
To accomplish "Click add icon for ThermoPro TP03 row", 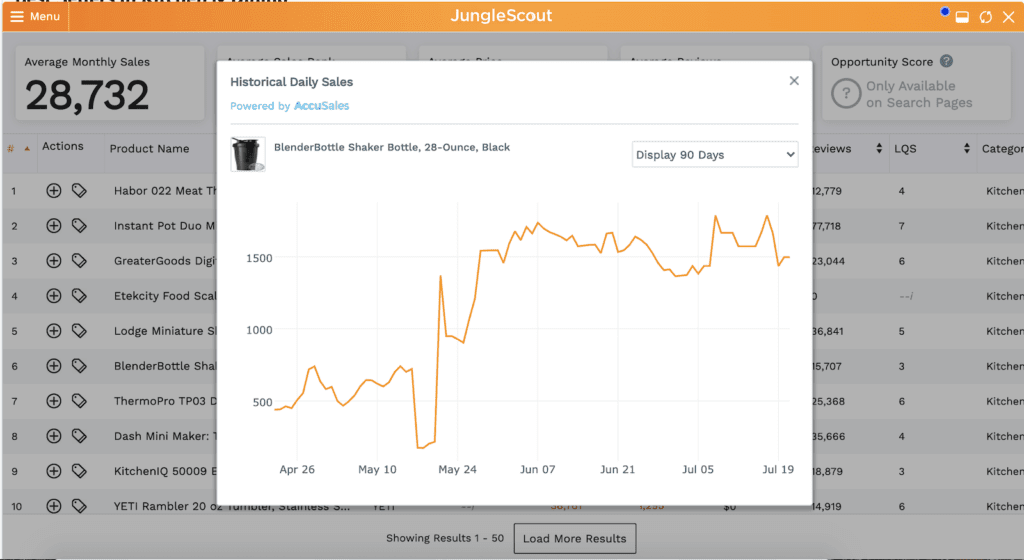I will pyautogui.click(x=54, y=401).
